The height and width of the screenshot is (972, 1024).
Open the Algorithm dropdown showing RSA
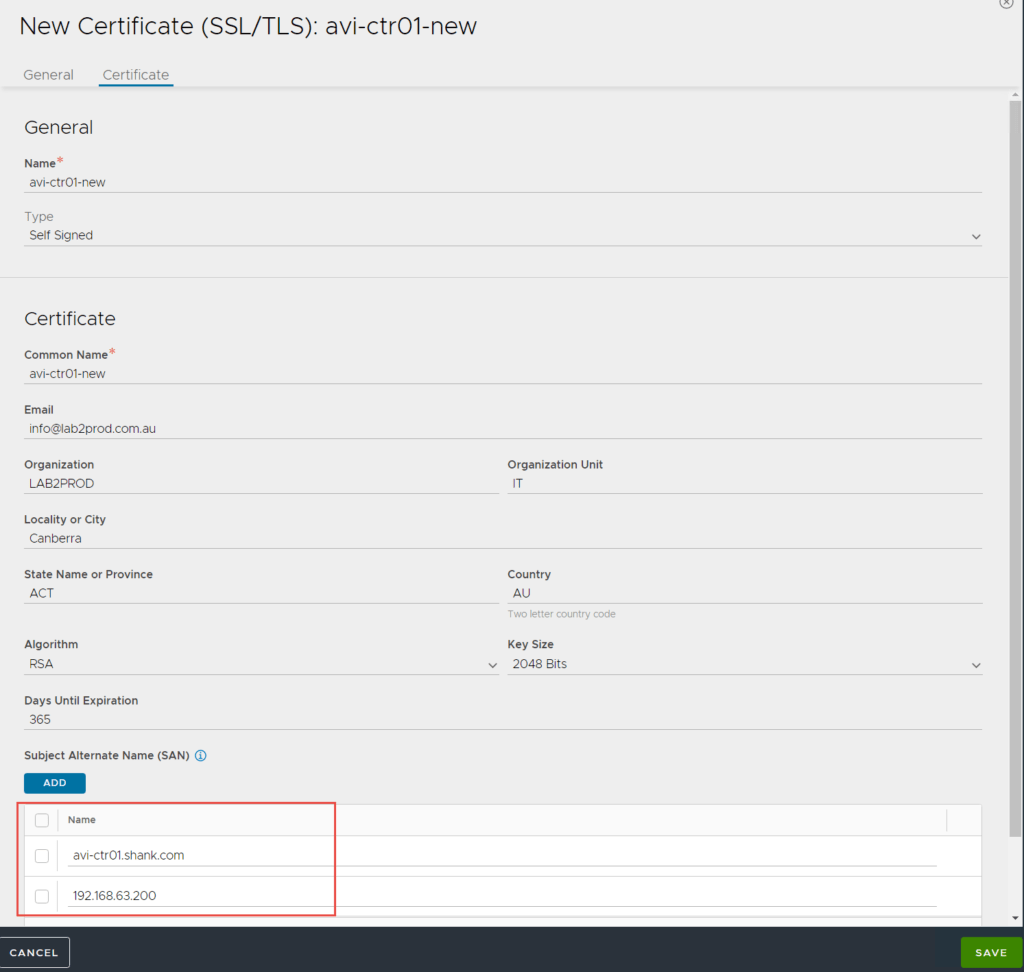pyautogui.click(x=261, y=664)
